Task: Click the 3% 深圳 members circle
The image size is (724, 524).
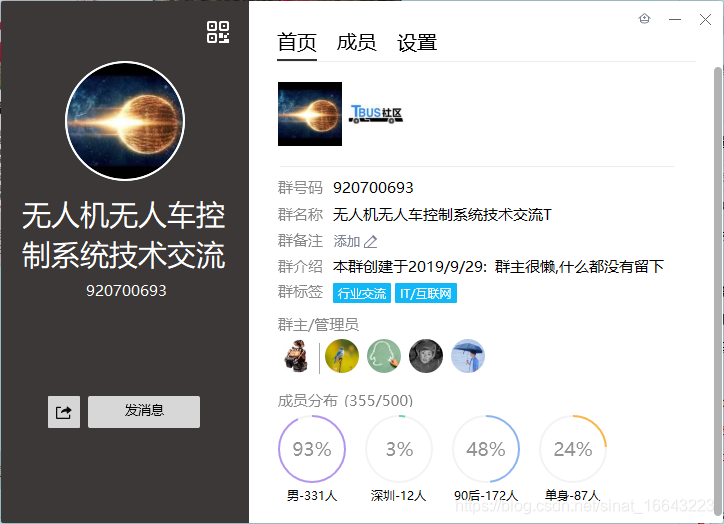Action: point(399,449)
